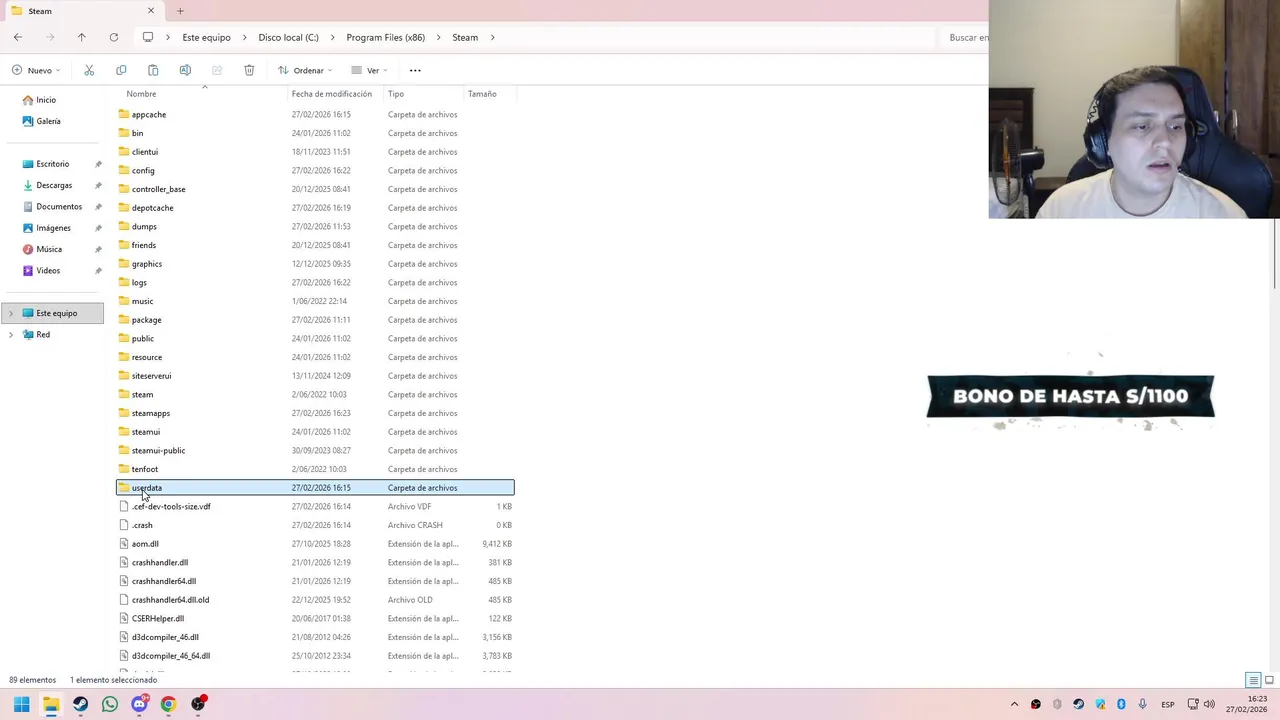Unpin Documentos using its pin icon
The height and width of the screenshot is (720, 1280).
[98, 207]
